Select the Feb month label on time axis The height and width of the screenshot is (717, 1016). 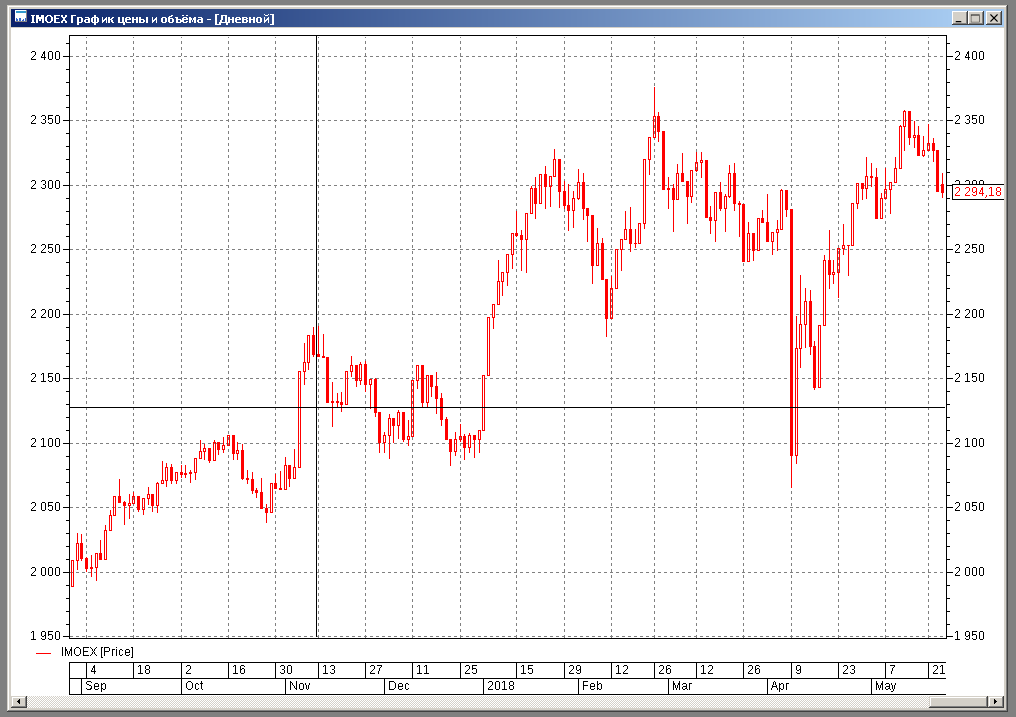592,686
